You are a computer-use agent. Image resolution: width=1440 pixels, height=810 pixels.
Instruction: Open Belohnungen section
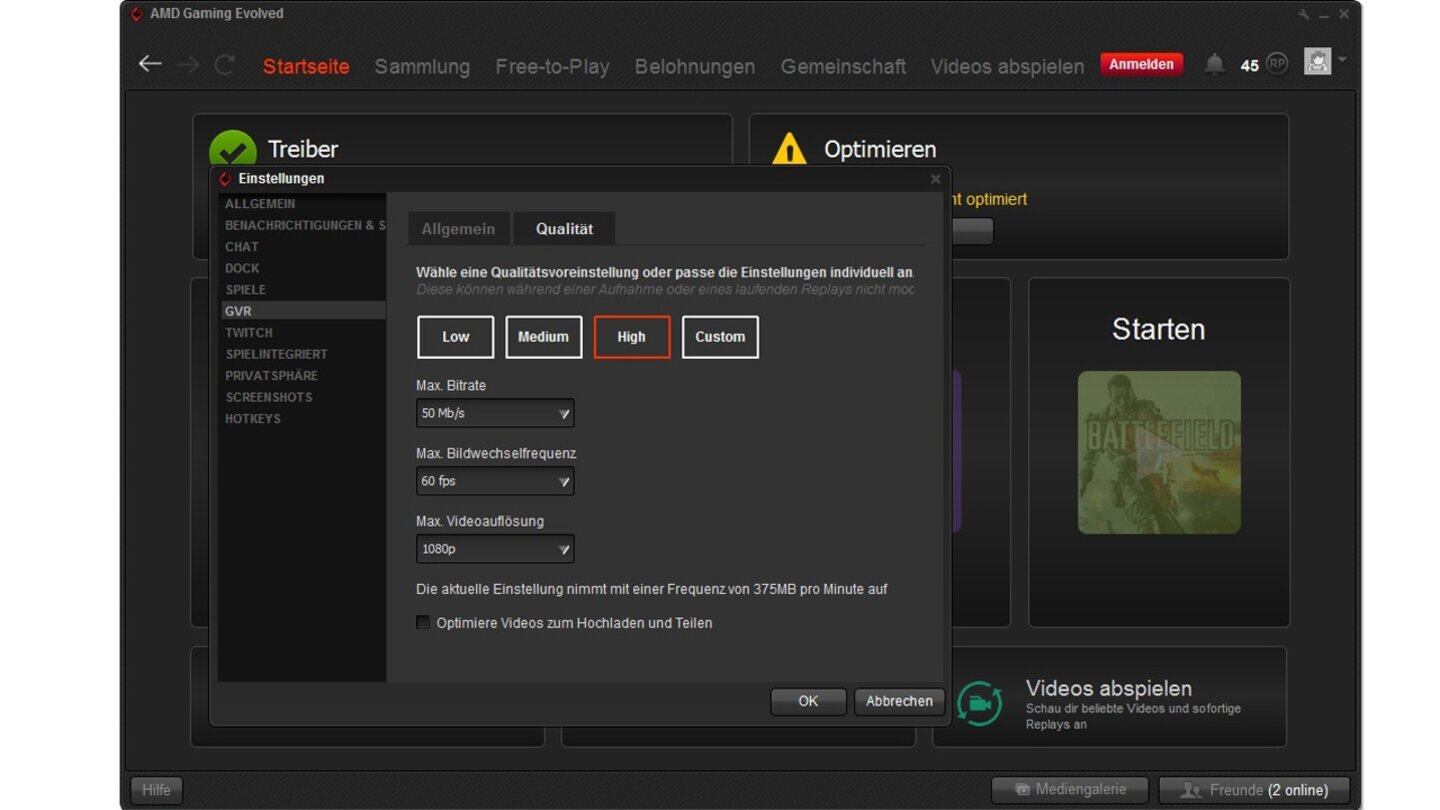(x=695, y=66)
